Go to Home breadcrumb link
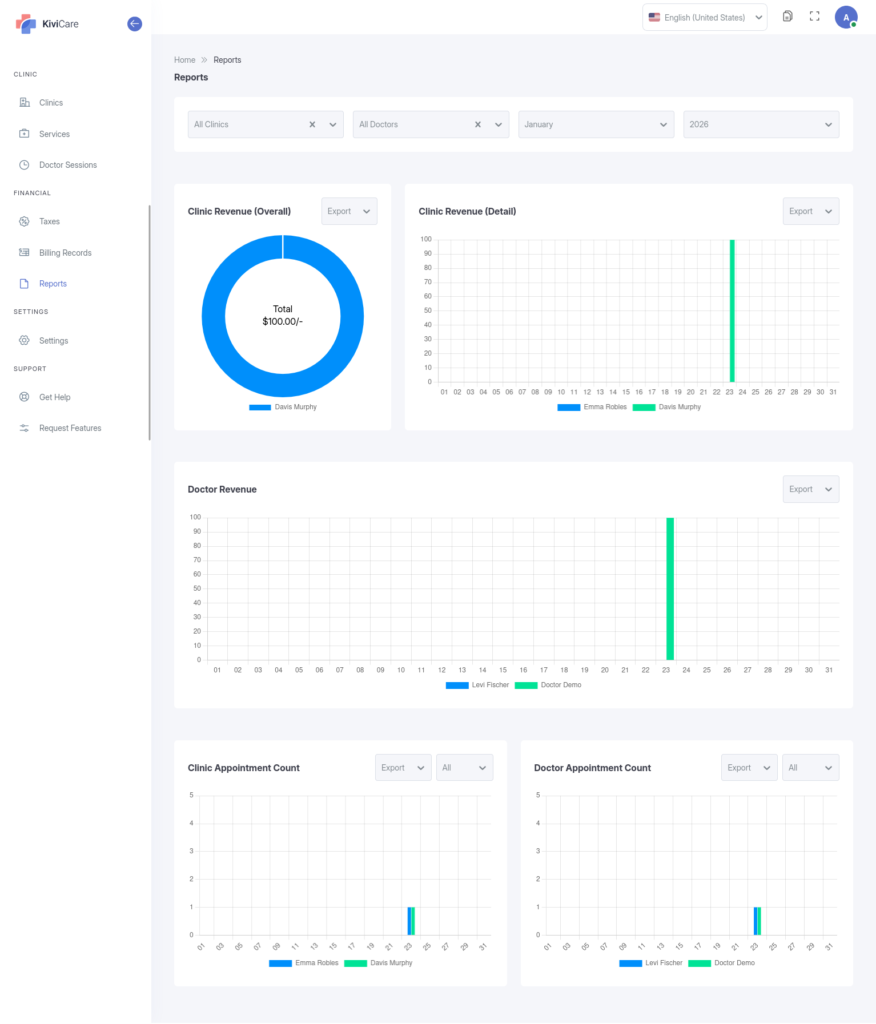Viewport: 876px width, 1024px height. 185,60
